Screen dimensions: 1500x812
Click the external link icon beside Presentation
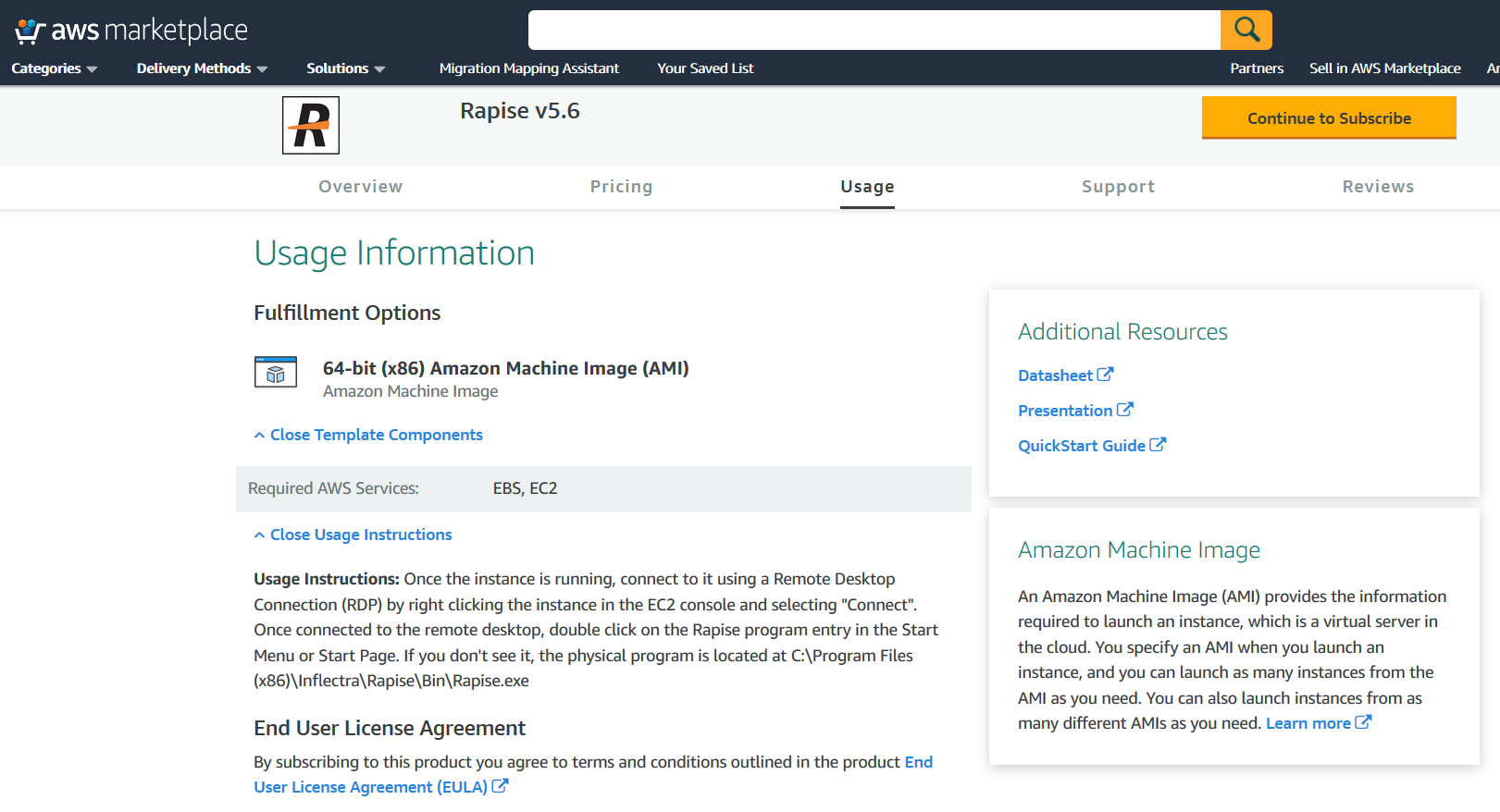1124,410
